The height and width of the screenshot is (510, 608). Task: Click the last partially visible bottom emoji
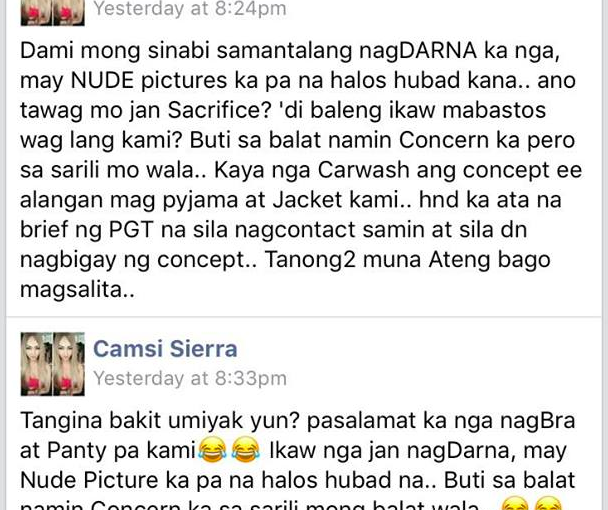coord(548,503)
